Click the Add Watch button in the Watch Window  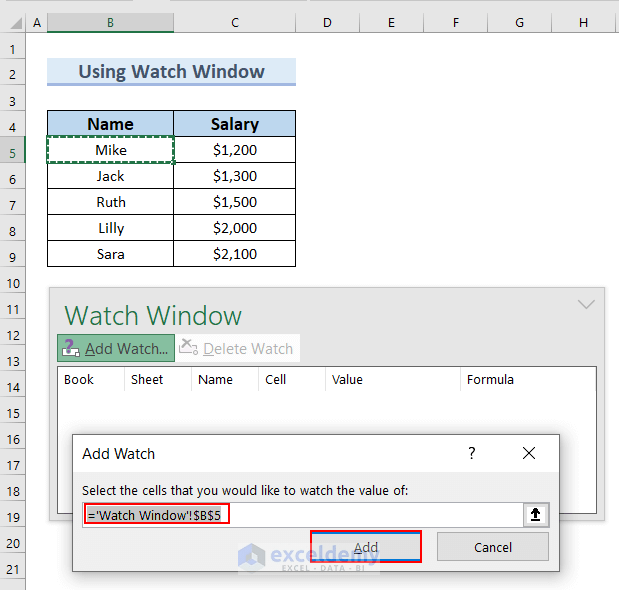pos(116,348)
